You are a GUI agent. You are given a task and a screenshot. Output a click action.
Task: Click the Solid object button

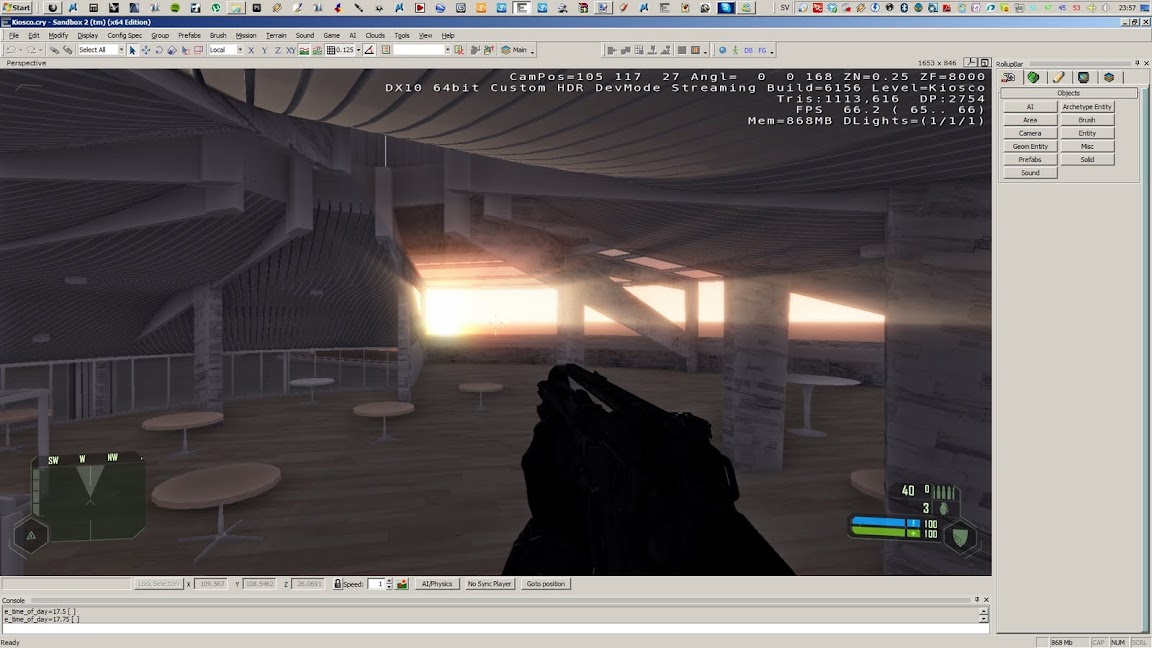(x=1087, y=159)
